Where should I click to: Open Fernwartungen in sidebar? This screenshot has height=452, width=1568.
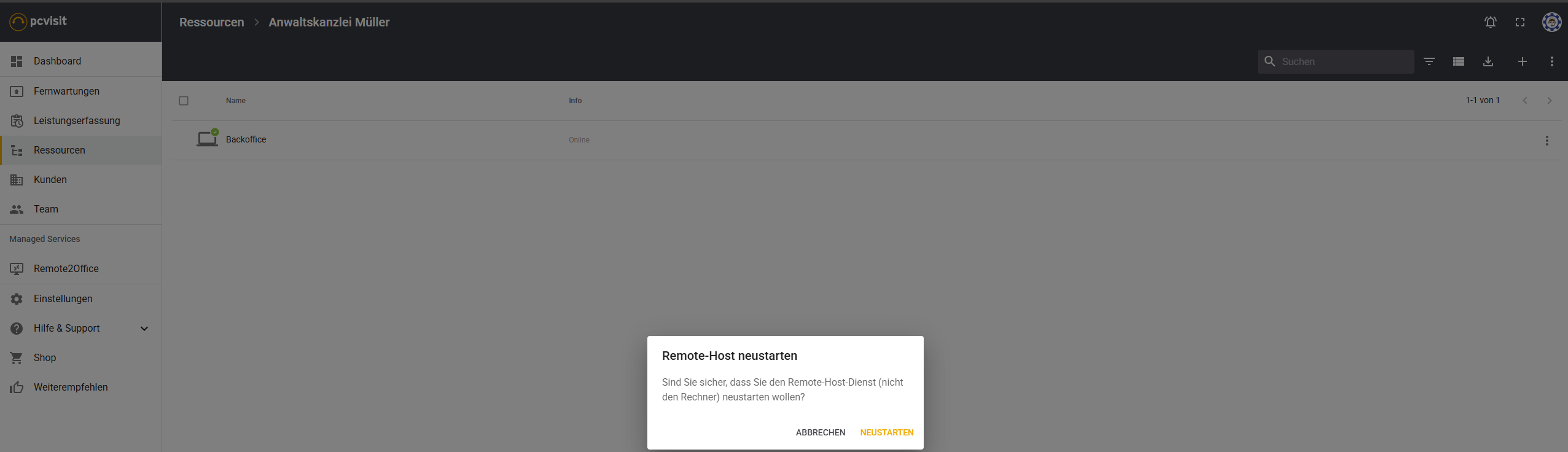tap(66, 92)
